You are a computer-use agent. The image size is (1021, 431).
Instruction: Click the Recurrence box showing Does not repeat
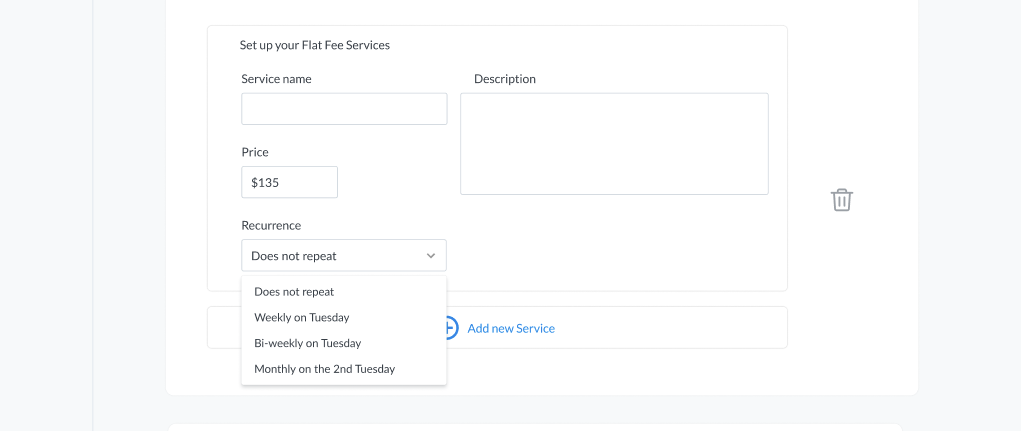pyautogui.click(x=344, y=255)
